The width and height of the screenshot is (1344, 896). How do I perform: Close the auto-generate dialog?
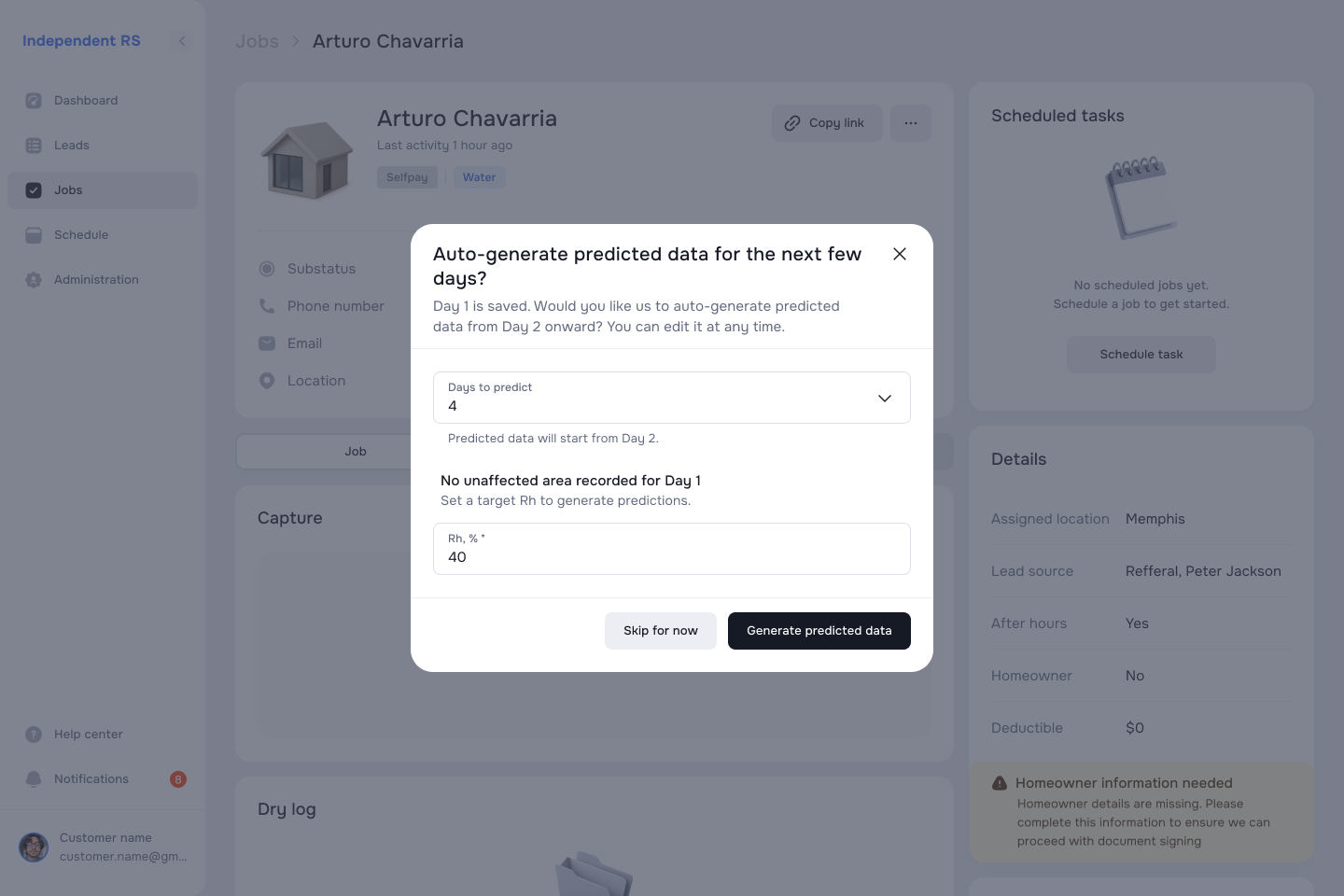pyautogui.click(x=900, y=254)
